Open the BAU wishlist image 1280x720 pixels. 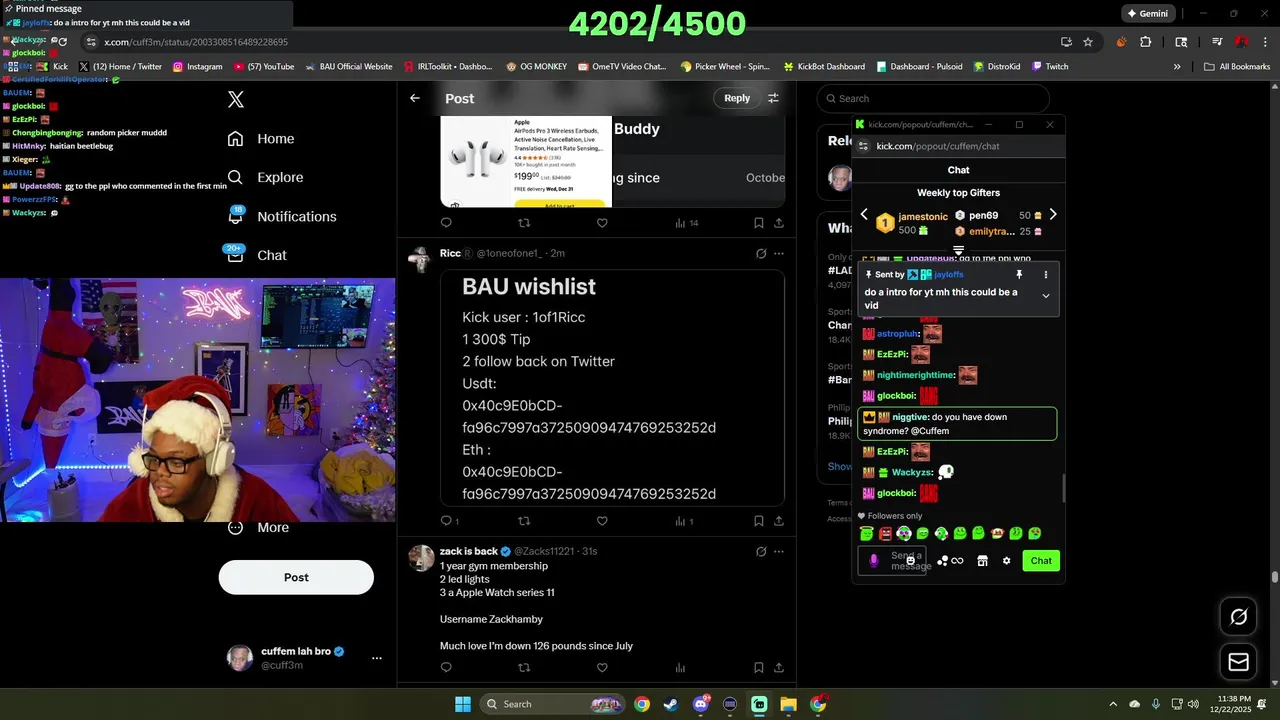tap(612, 388)
